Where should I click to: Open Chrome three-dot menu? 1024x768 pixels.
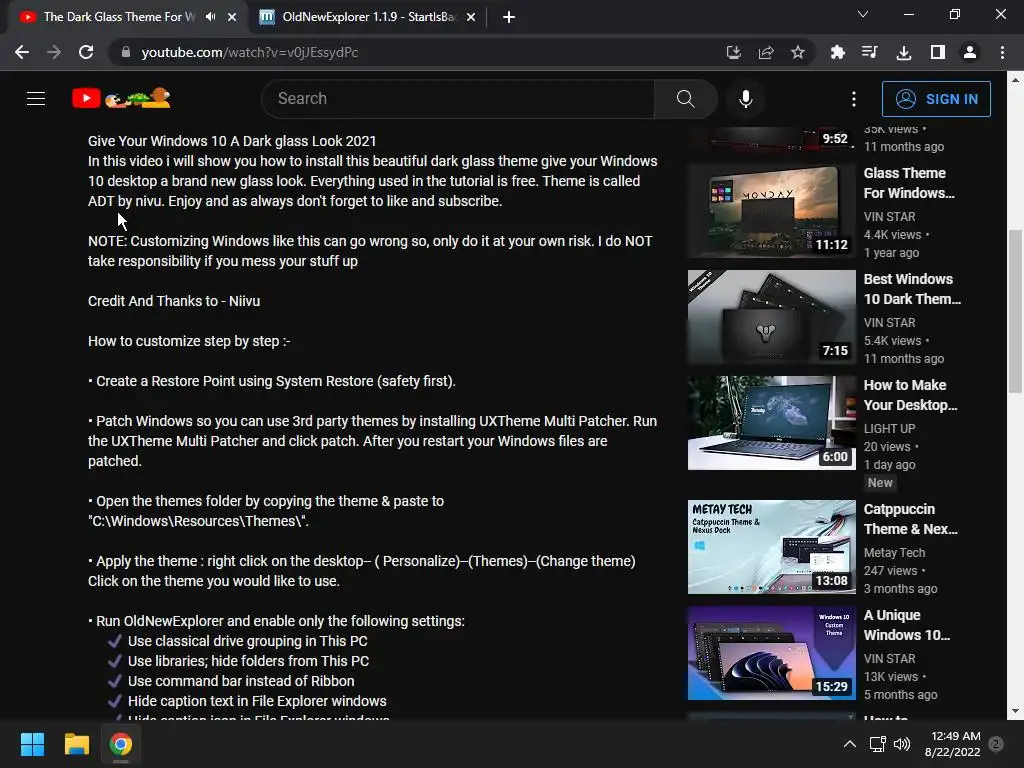point(1002,52)
